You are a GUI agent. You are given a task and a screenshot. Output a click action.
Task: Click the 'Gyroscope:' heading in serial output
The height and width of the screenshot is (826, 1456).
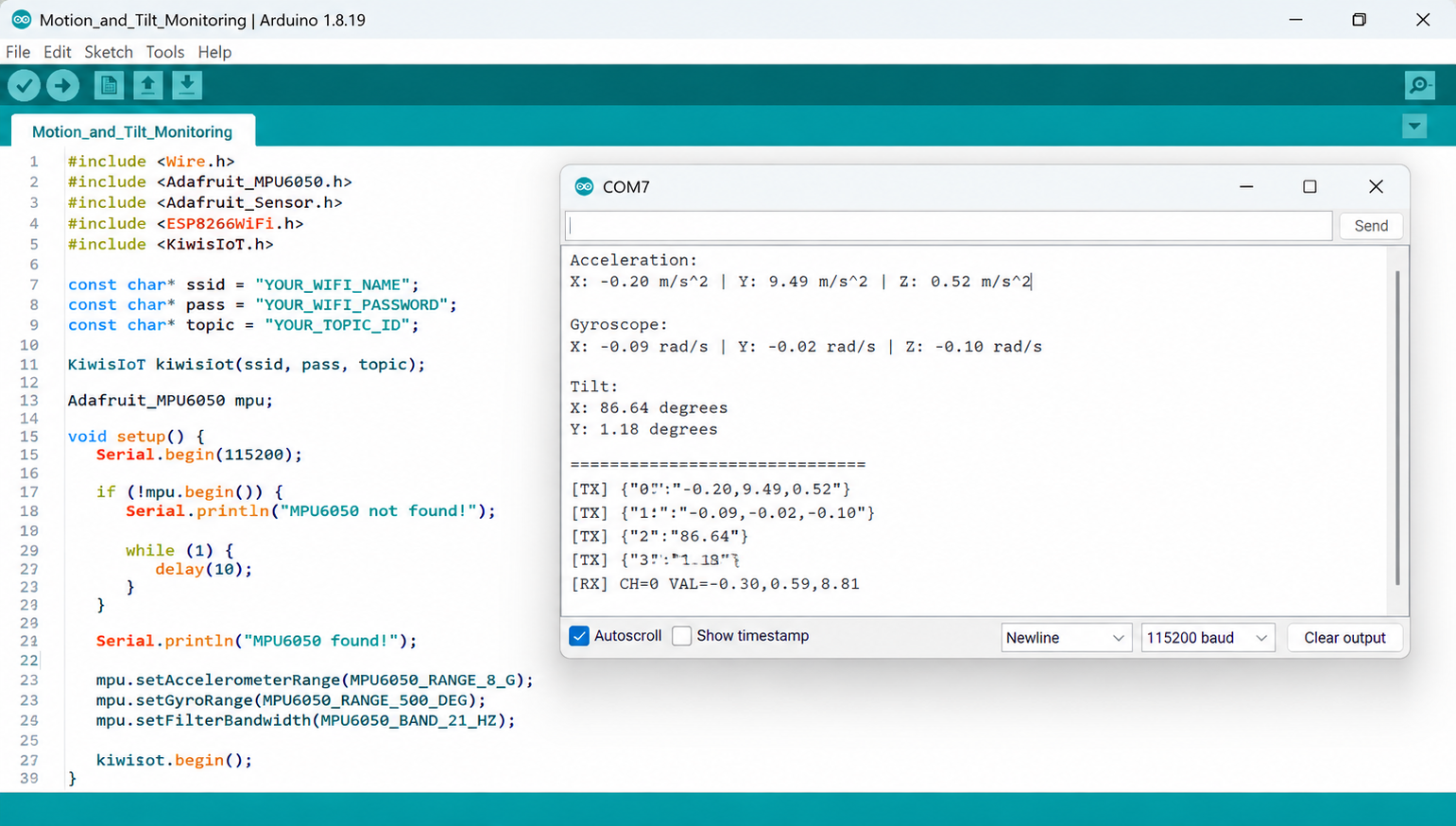[x=619, y=325]
